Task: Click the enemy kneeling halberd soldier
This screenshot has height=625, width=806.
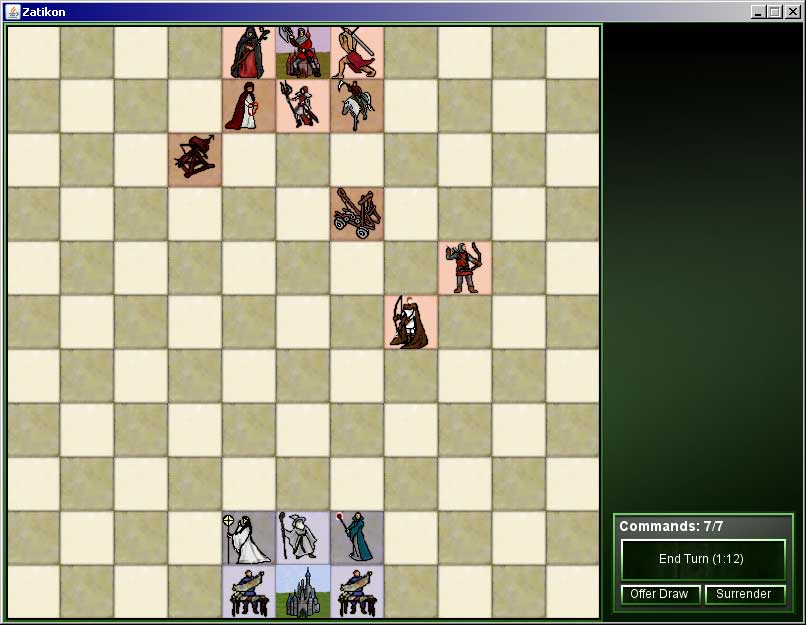Action: pyautogui.click(x=303, y=105)
